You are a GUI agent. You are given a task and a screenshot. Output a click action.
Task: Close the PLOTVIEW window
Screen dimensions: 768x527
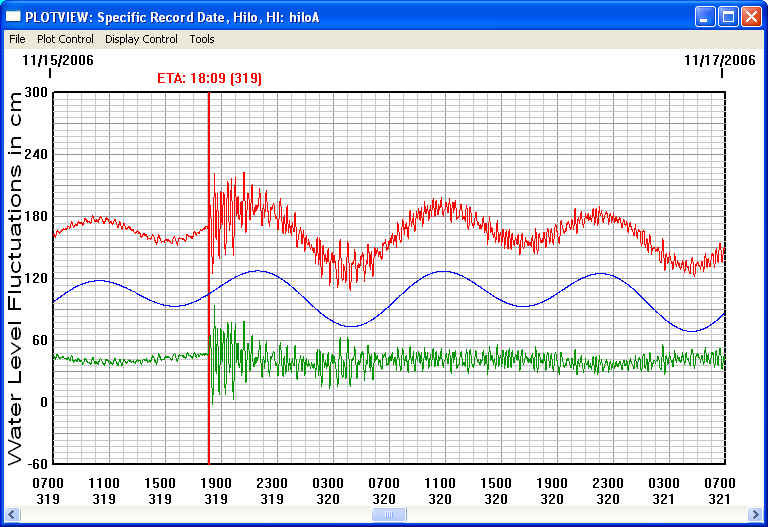pos(751,16)
